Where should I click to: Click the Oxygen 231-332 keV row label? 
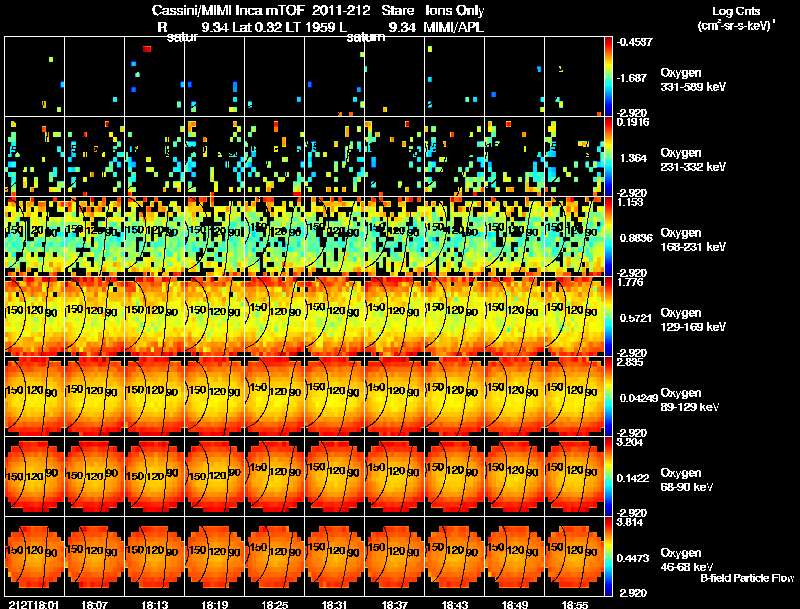coord(693,160)
